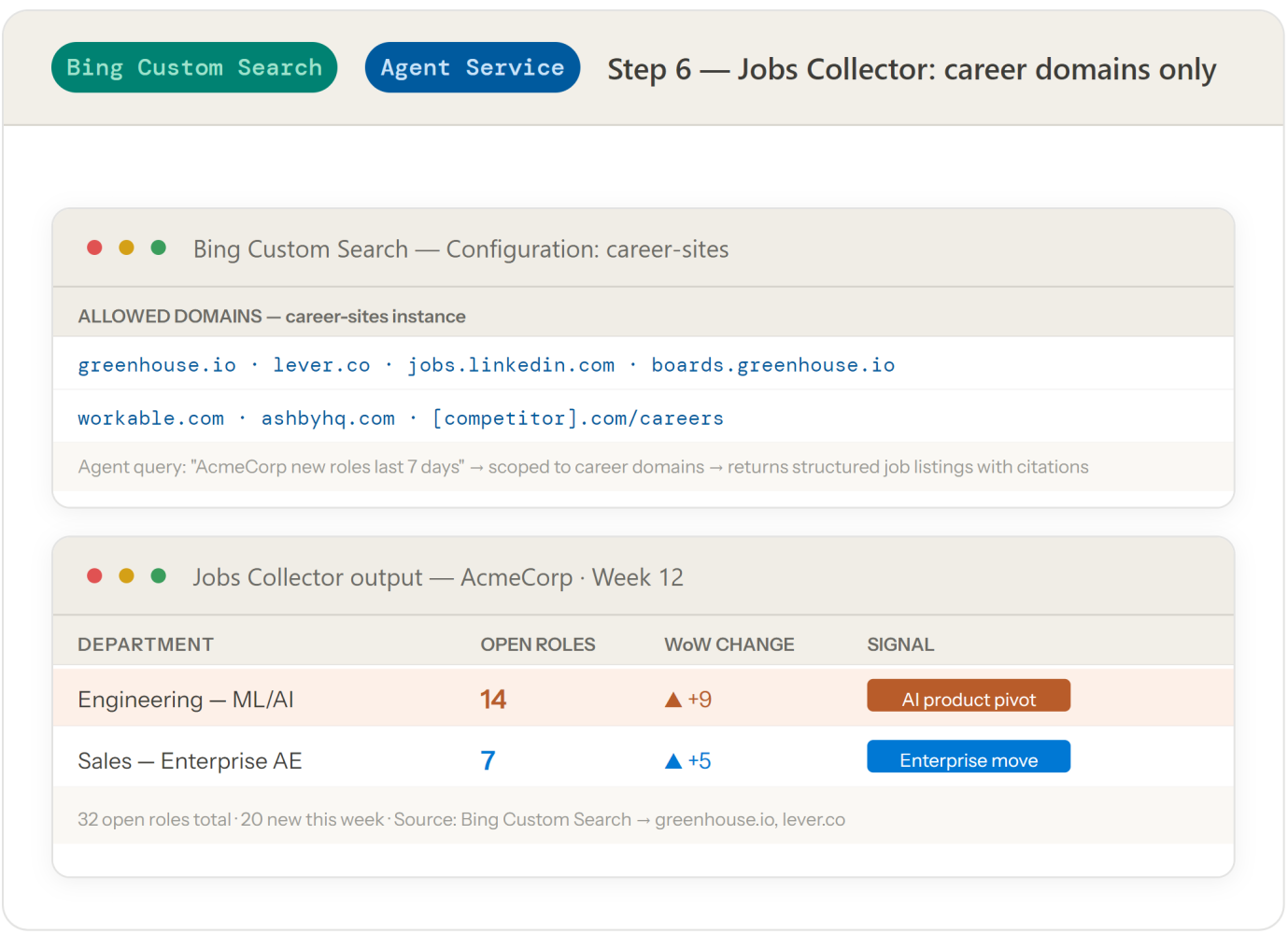Open the boards.greenhouse.io domain link

point(773,365)
